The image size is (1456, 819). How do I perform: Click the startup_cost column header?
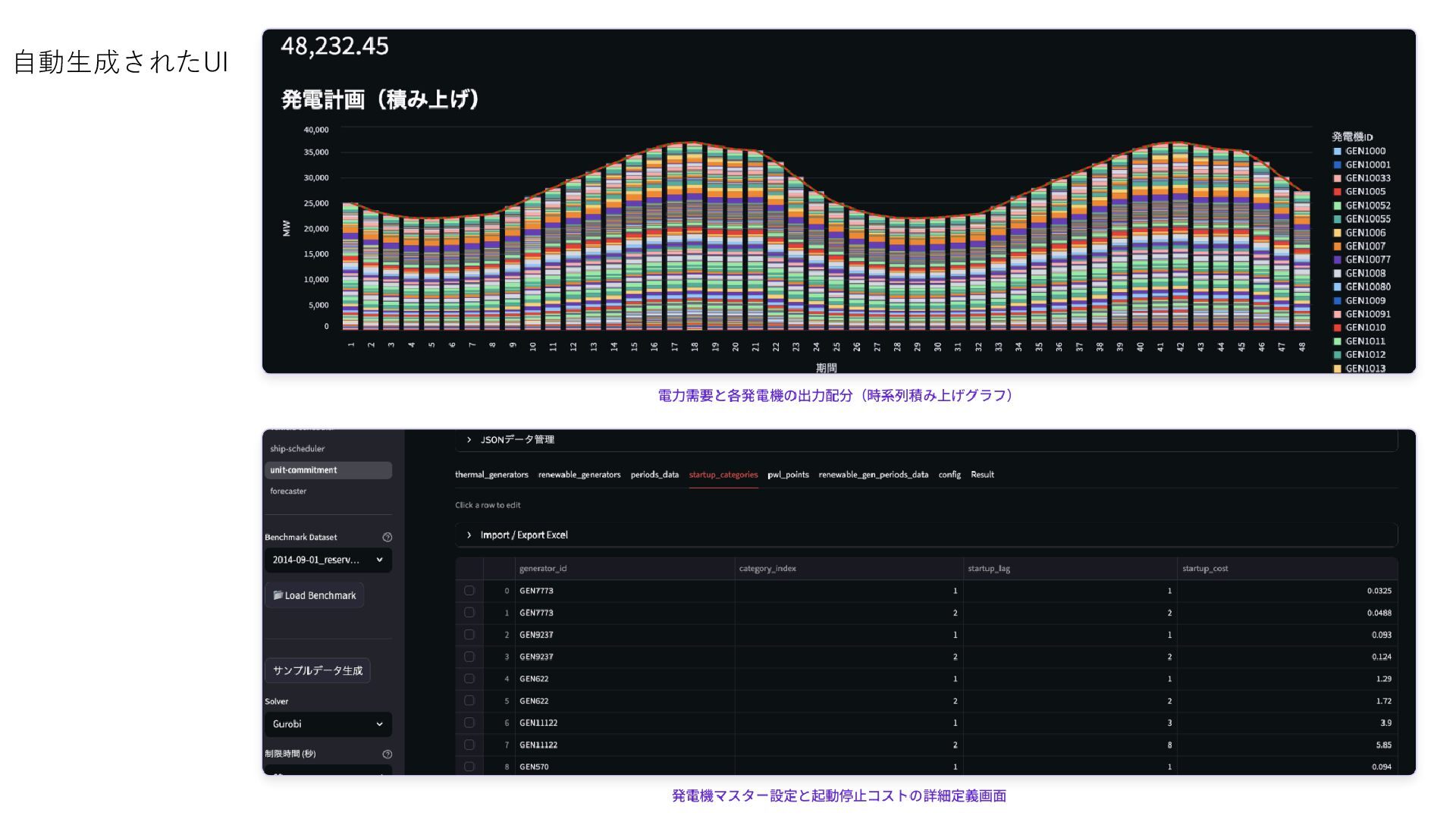coord(1205,569)
